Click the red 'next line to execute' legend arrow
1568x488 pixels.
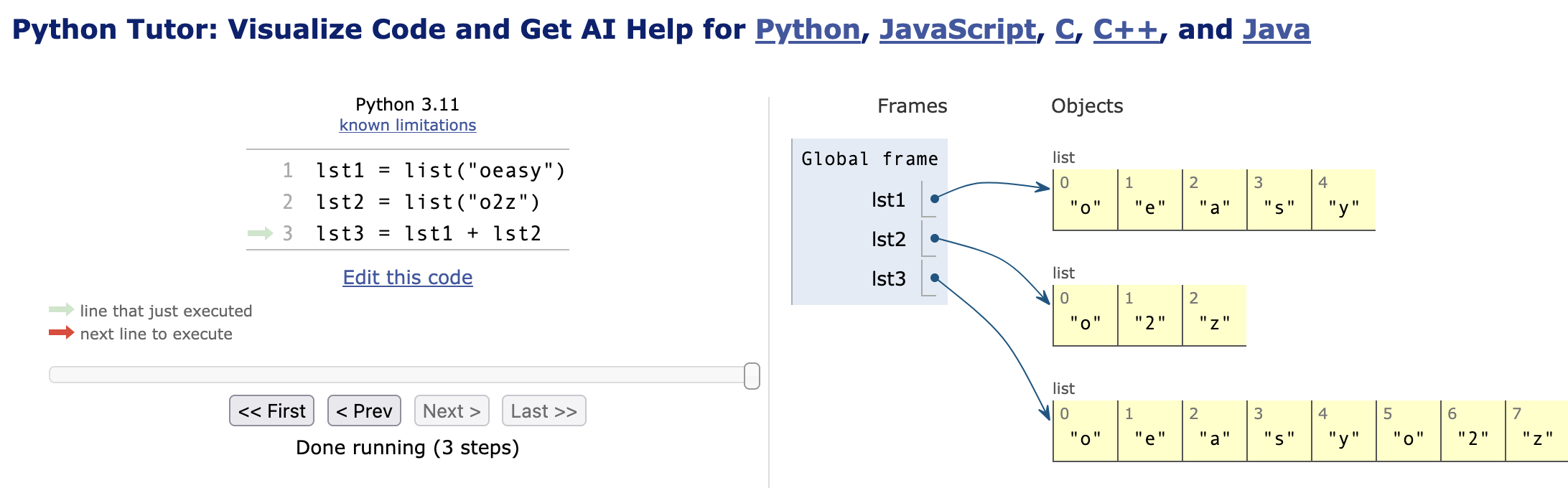pos(61,333)
